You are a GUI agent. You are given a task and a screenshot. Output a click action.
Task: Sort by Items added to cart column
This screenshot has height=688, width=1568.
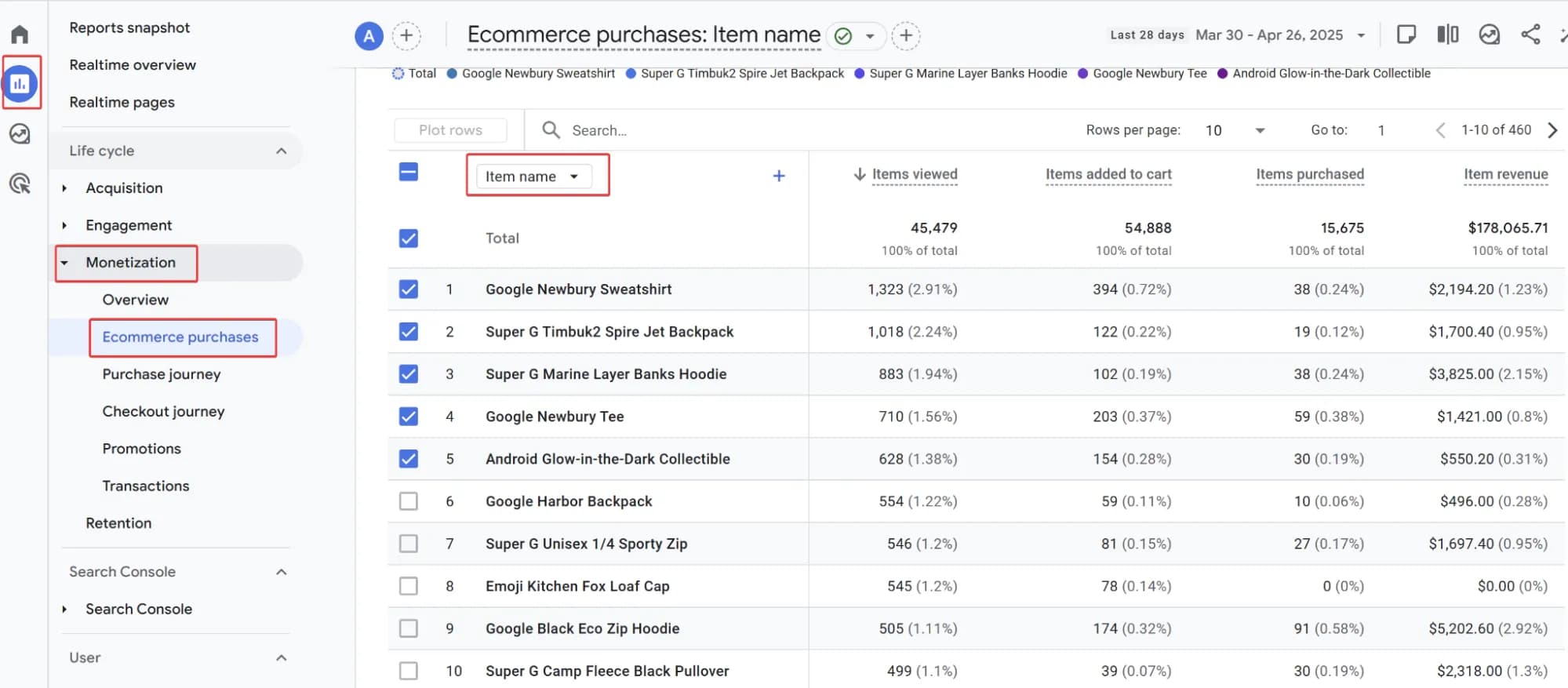(1108, 174)
